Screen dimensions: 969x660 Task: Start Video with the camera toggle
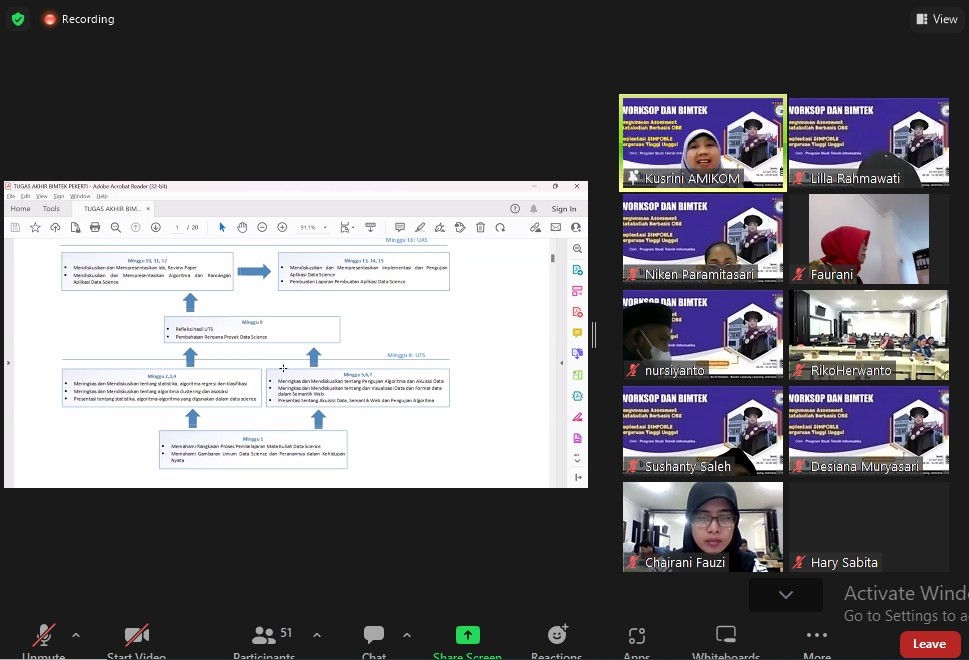tap(137, 635)
